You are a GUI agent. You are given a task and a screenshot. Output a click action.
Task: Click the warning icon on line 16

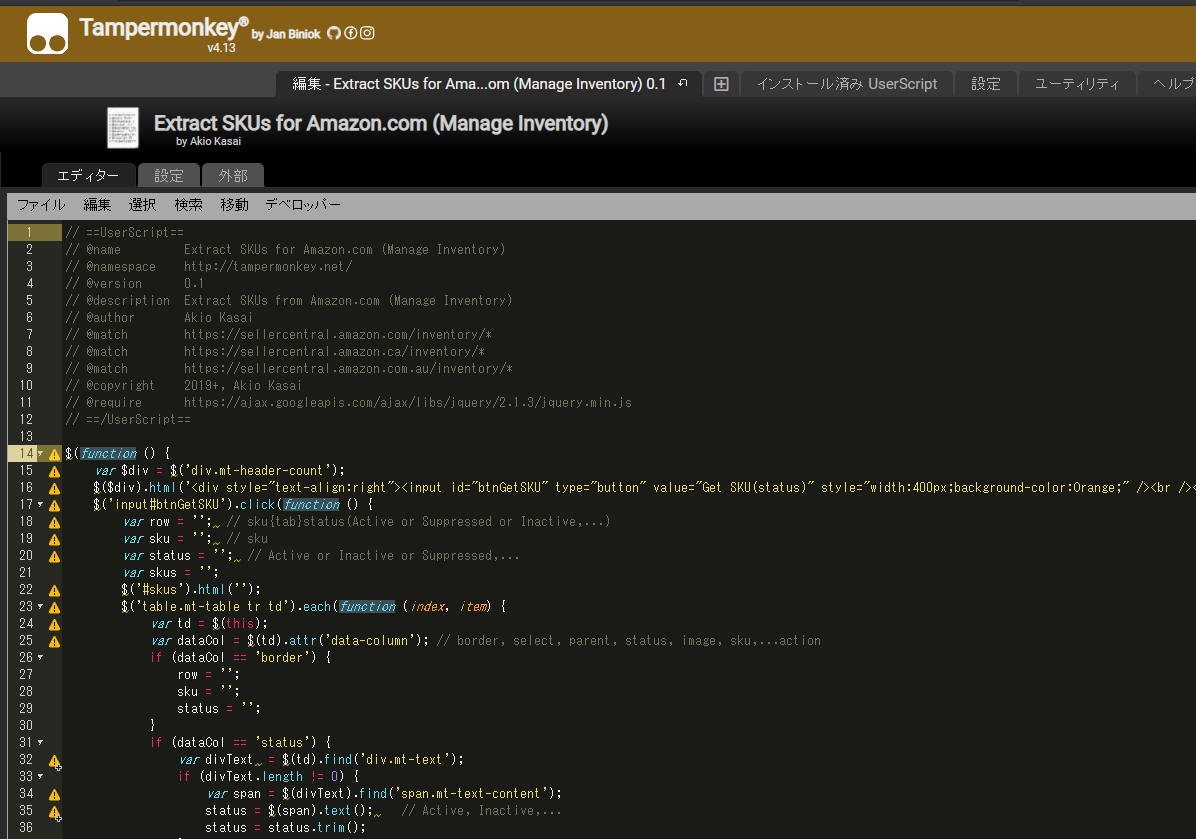(x=54, y=488)
